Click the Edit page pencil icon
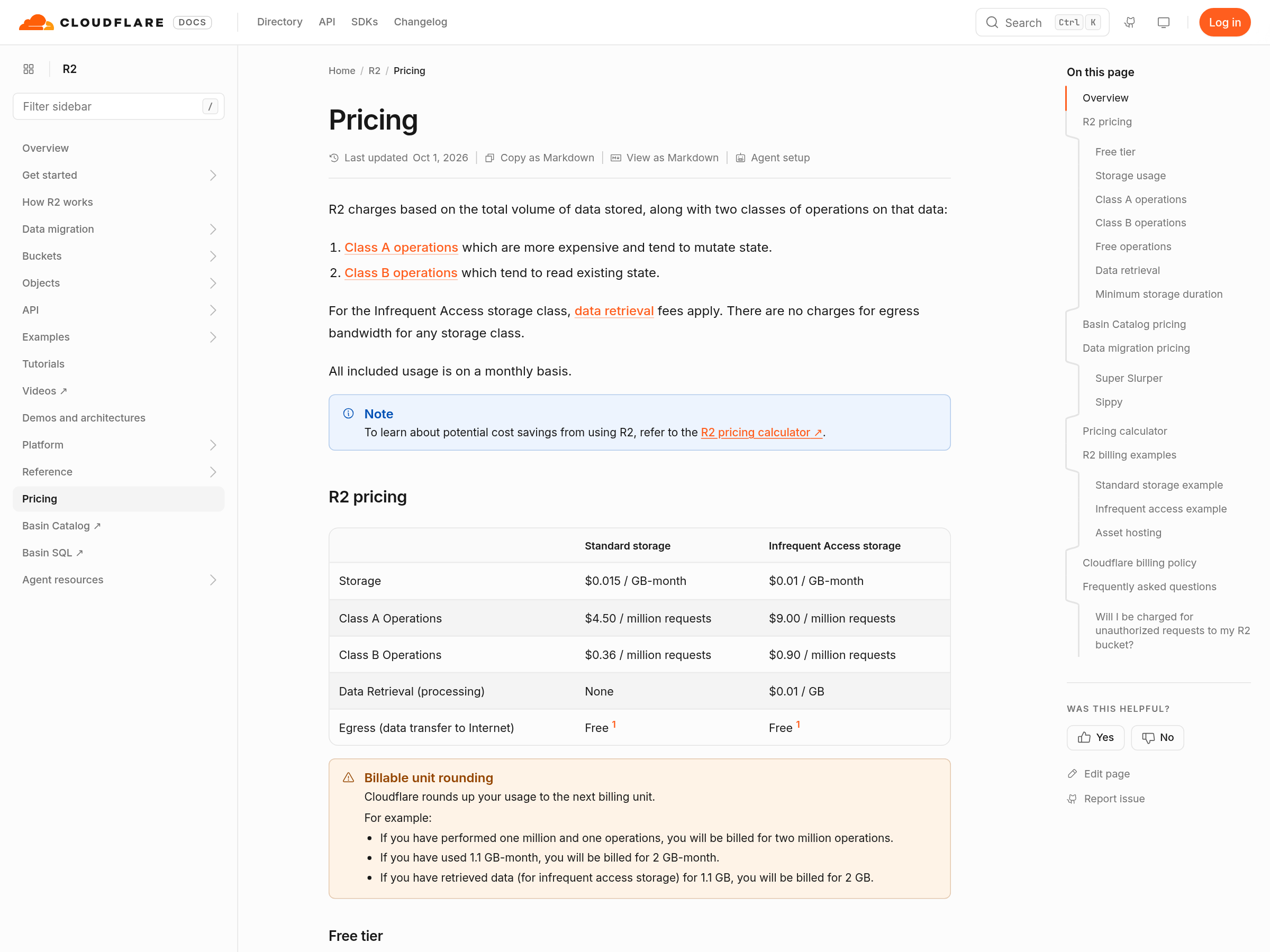This screenshot has height=952, width=1270. (x=1072, y=774)
